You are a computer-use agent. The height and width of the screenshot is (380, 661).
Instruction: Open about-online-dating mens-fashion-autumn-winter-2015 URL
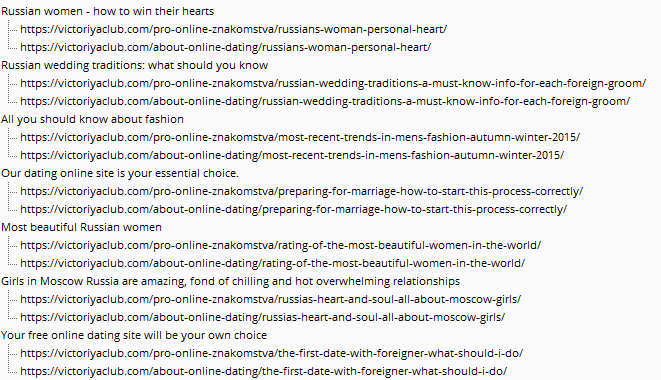pyautogui.click(x=292, y=155)
